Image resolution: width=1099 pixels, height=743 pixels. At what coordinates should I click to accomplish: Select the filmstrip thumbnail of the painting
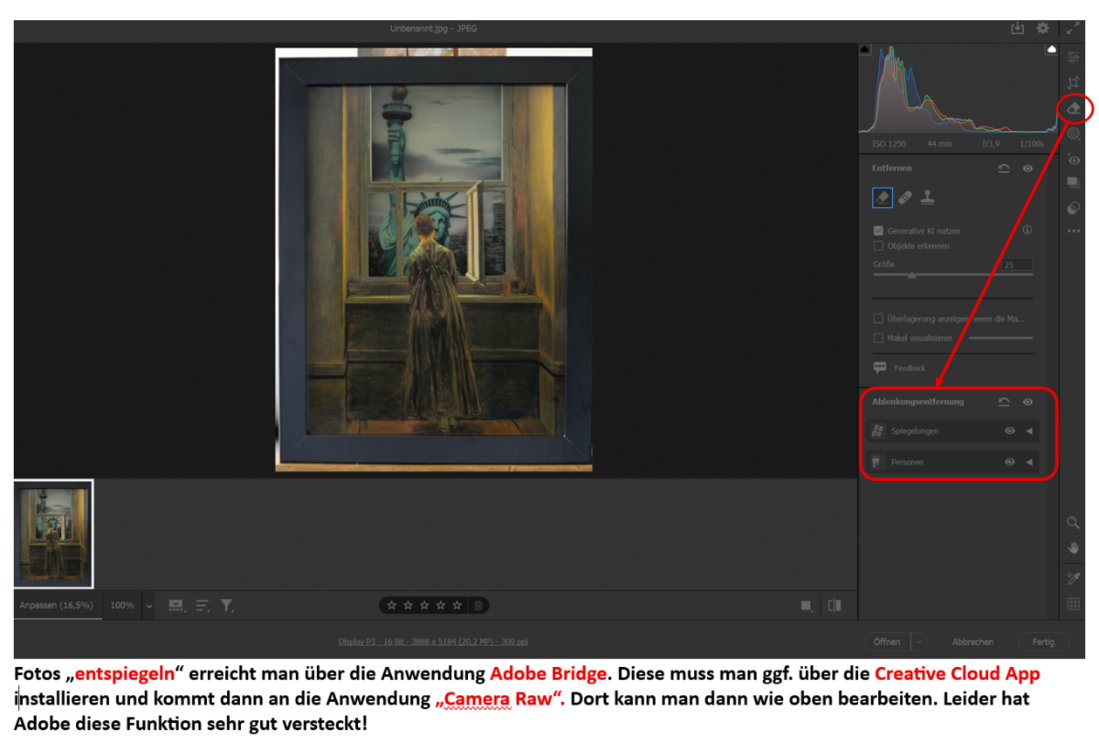54,533
